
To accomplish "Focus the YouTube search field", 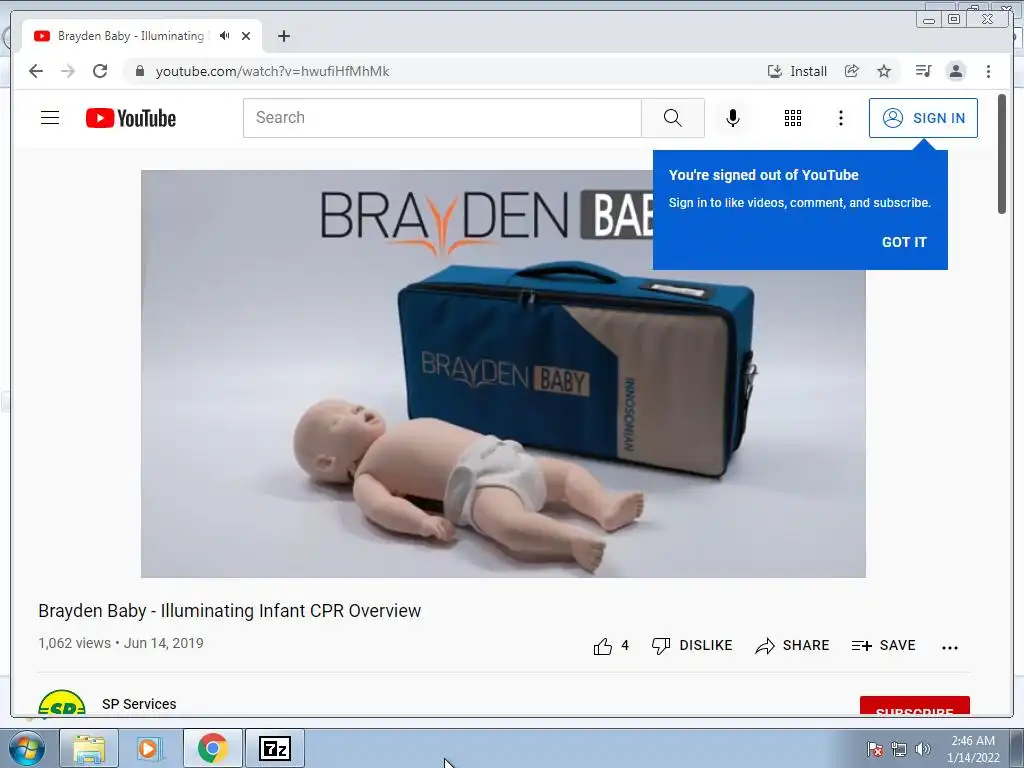I will click(442, 118).
